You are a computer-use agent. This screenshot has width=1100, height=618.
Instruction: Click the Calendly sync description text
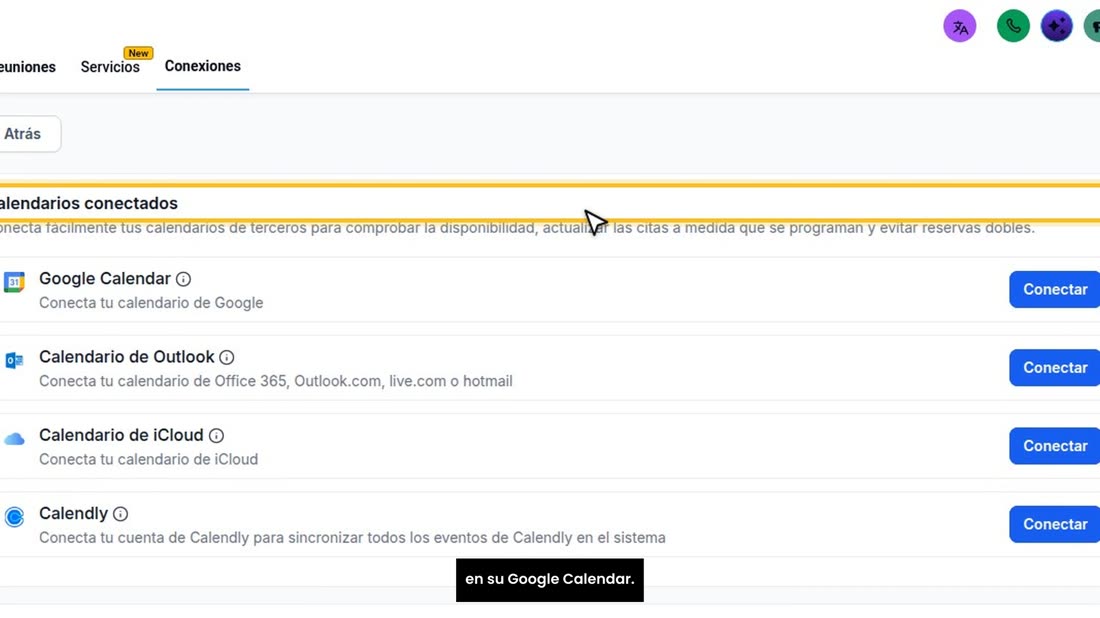352,538
